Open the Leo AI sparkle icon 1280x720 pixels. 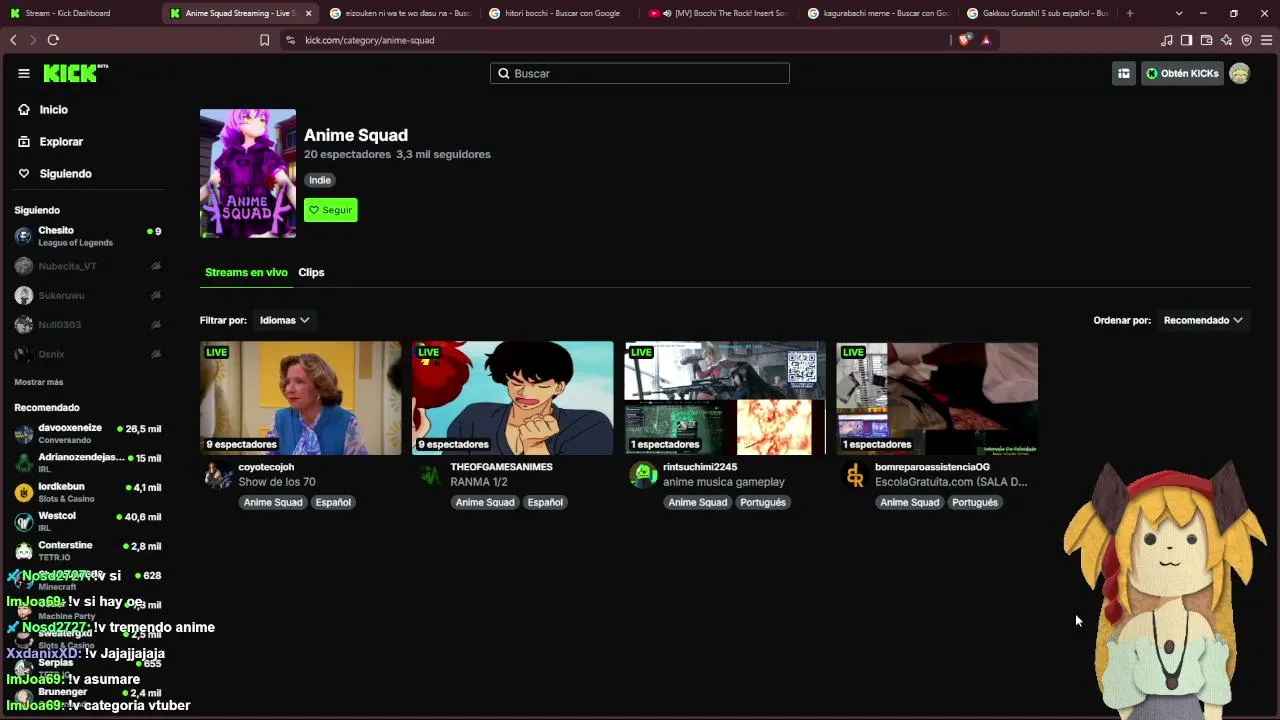click(1227, 40)
